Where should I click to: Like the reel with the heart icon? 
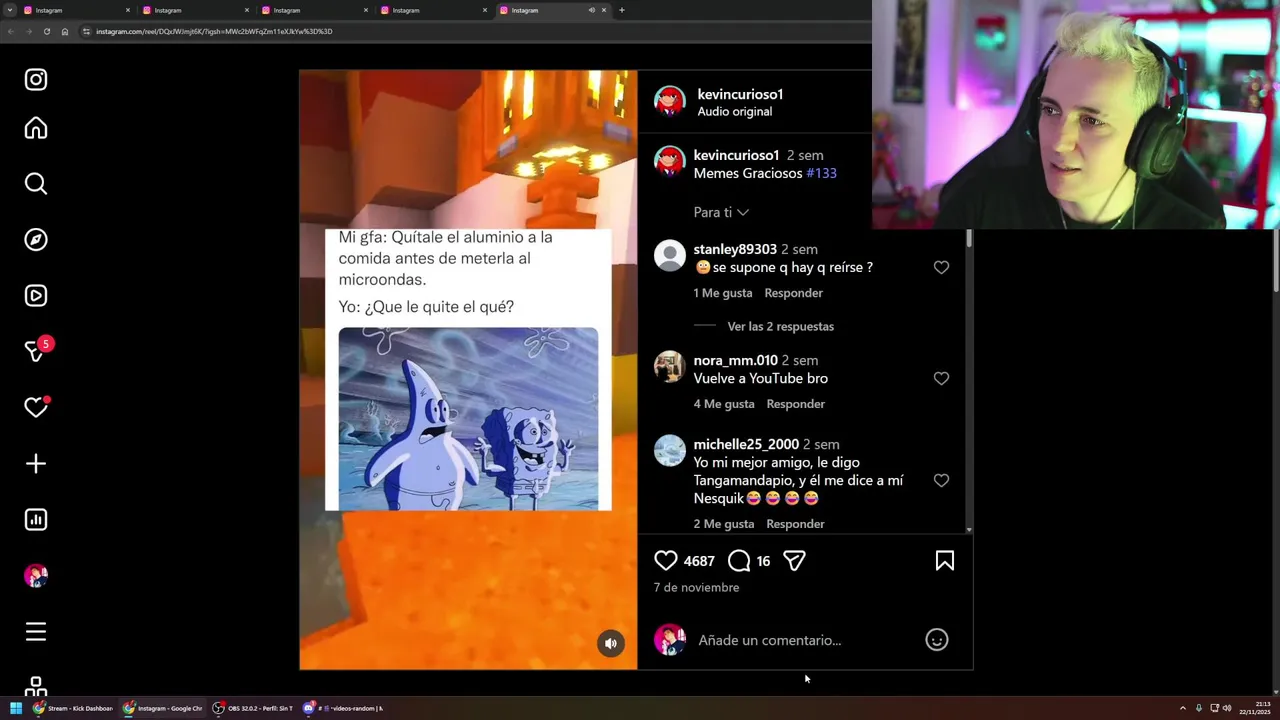[x=666, y=561]
